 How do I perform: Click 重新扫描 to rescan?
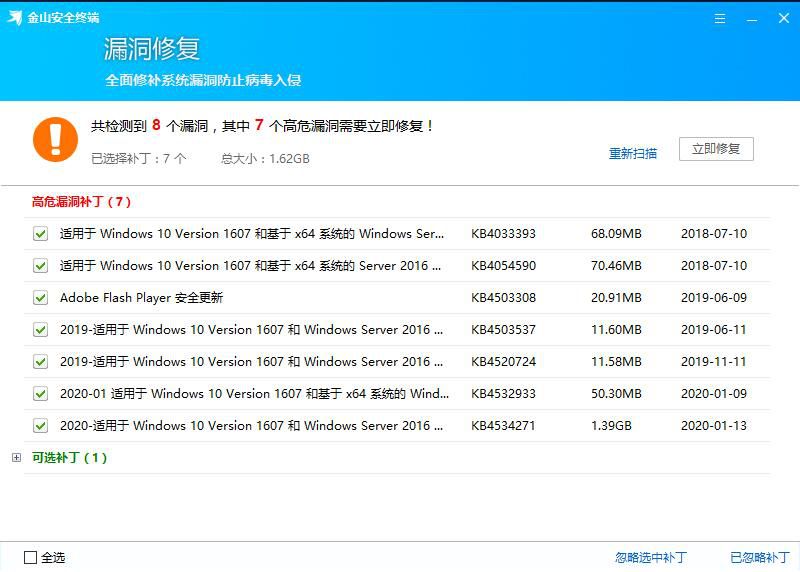coord(633,153)
